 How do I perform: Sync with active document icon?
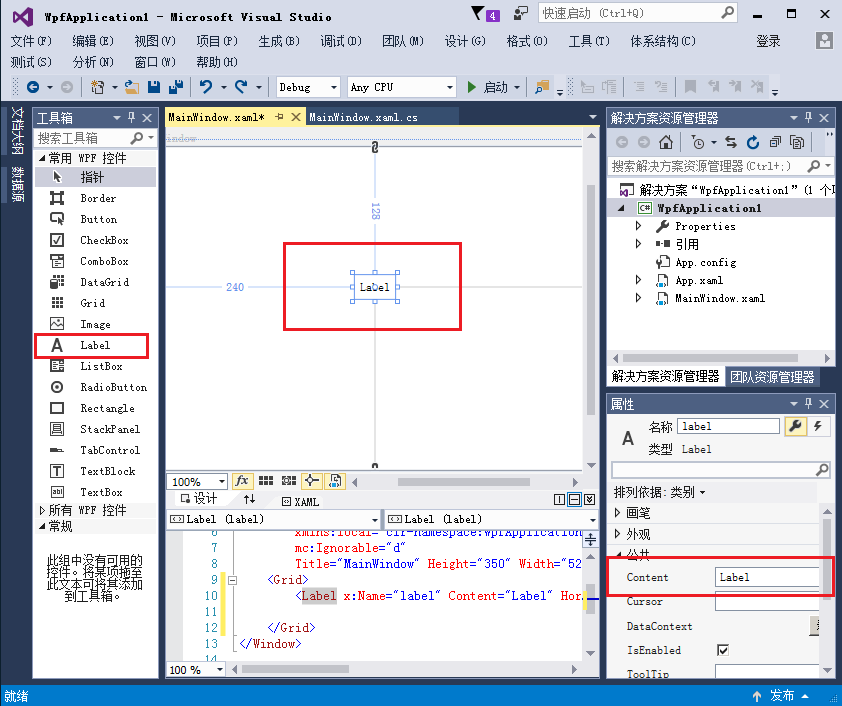tap(731, 142)
